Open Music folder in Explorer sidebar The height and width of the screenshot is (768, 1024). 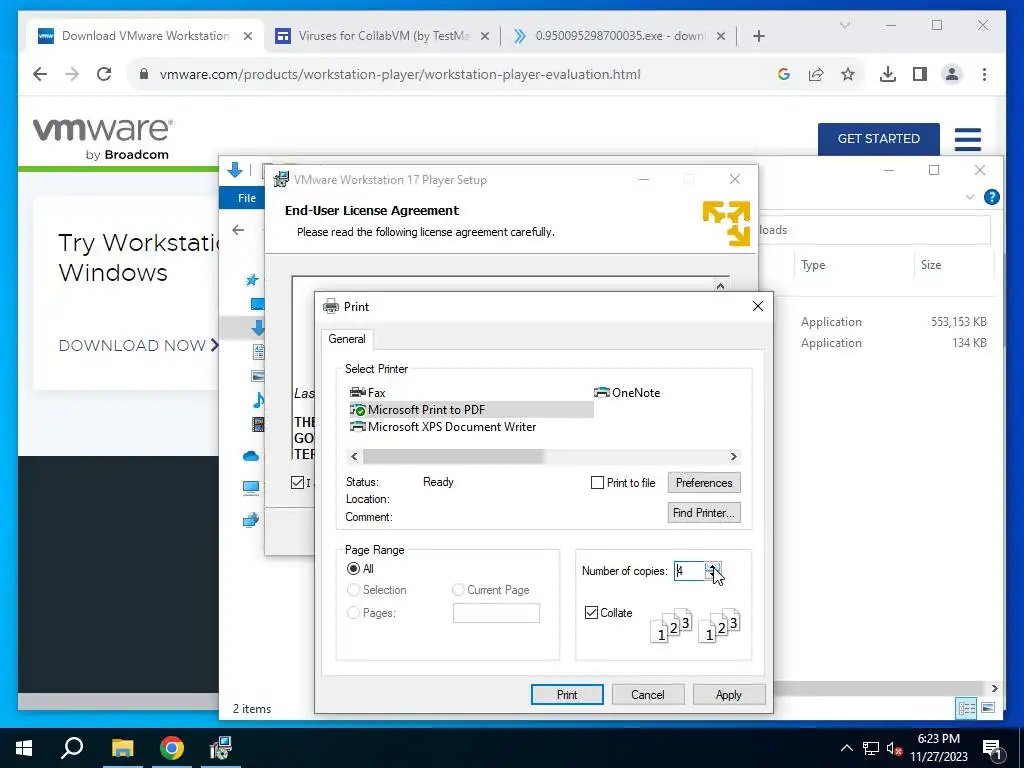258,400
